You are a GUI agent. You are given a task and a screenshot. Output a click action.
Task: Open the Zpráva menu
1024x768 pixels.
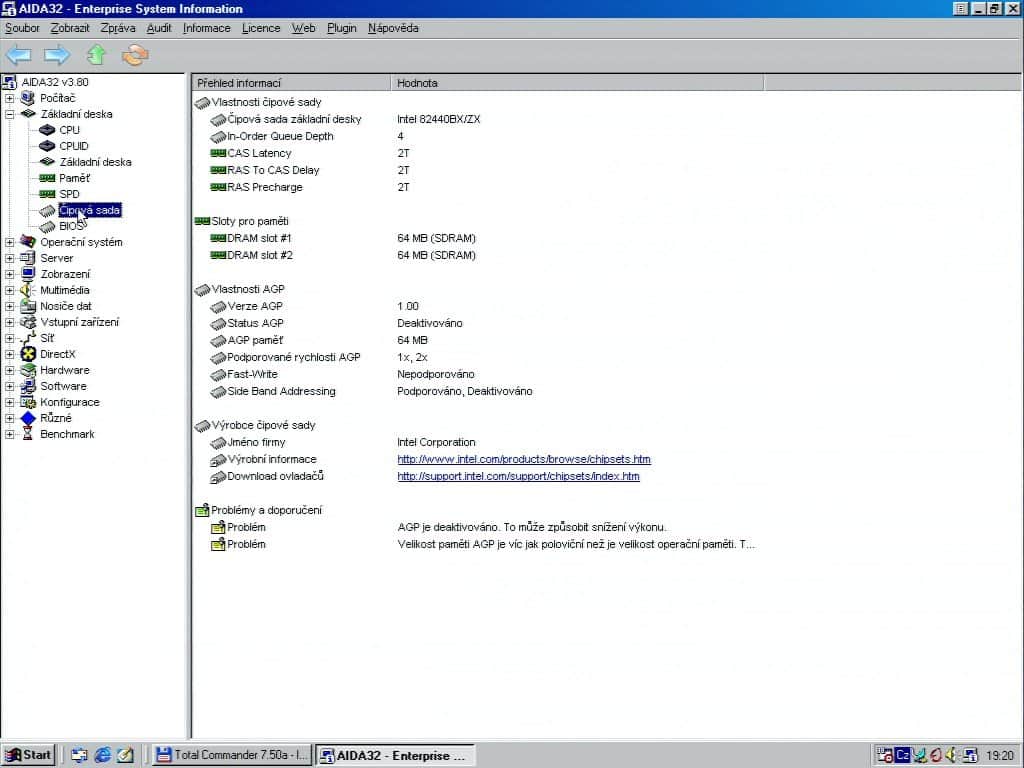[118, 28]
